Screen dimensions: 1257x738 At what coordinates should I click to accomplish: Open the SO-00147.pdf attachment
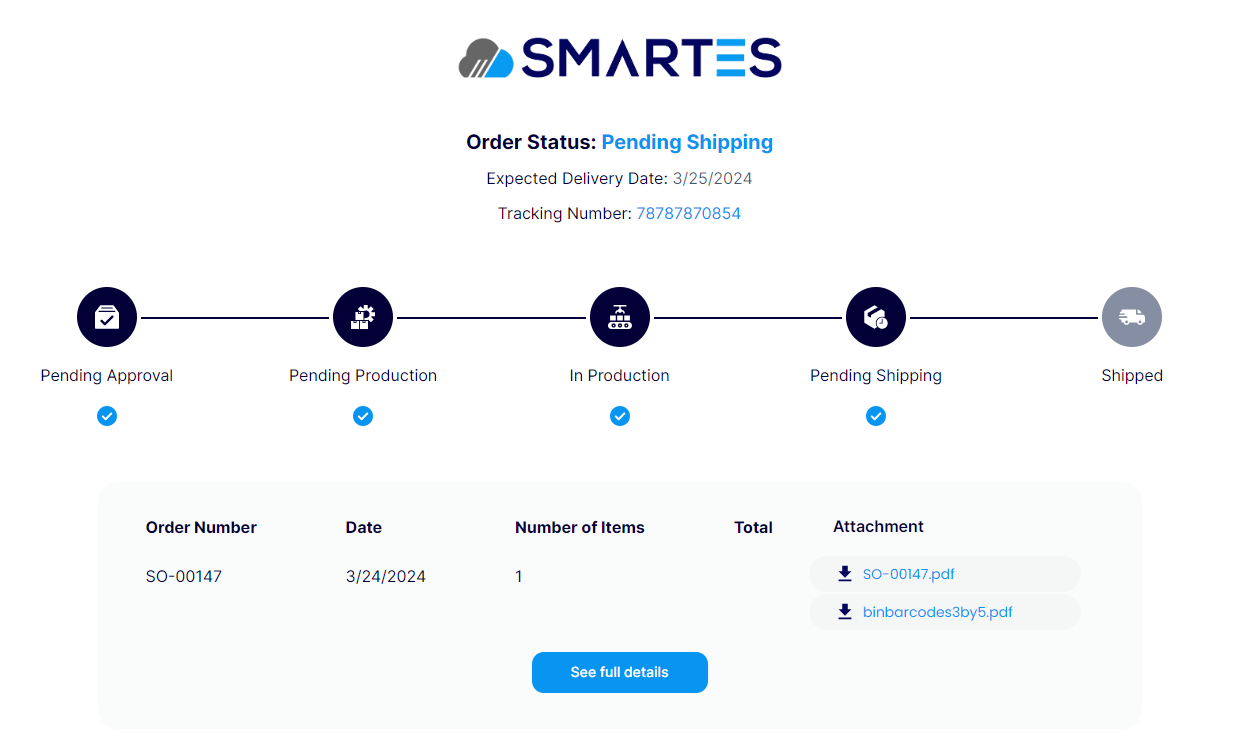908,574
